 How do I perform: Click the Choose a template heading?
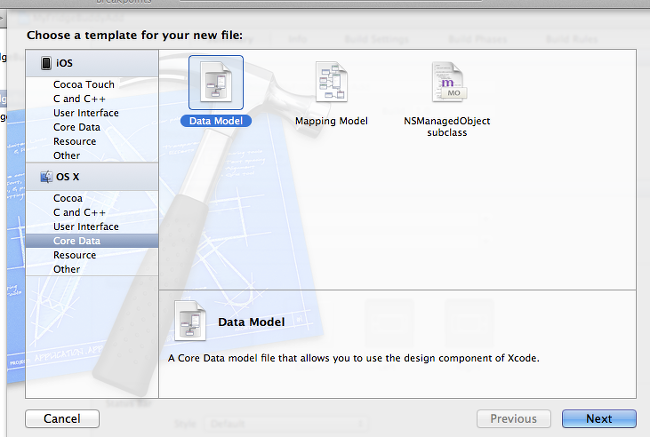click(135, 35)
